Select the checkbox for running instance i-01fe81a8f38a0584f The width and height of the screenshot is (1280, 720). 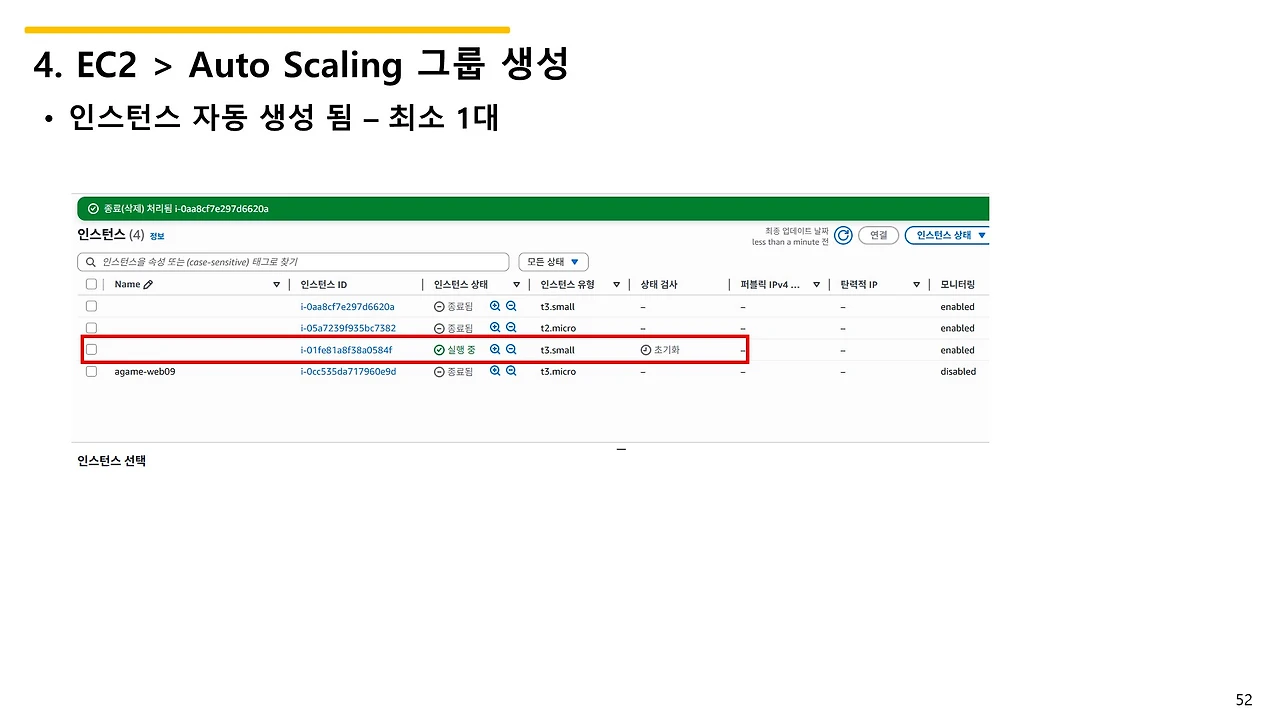point(91,349)
